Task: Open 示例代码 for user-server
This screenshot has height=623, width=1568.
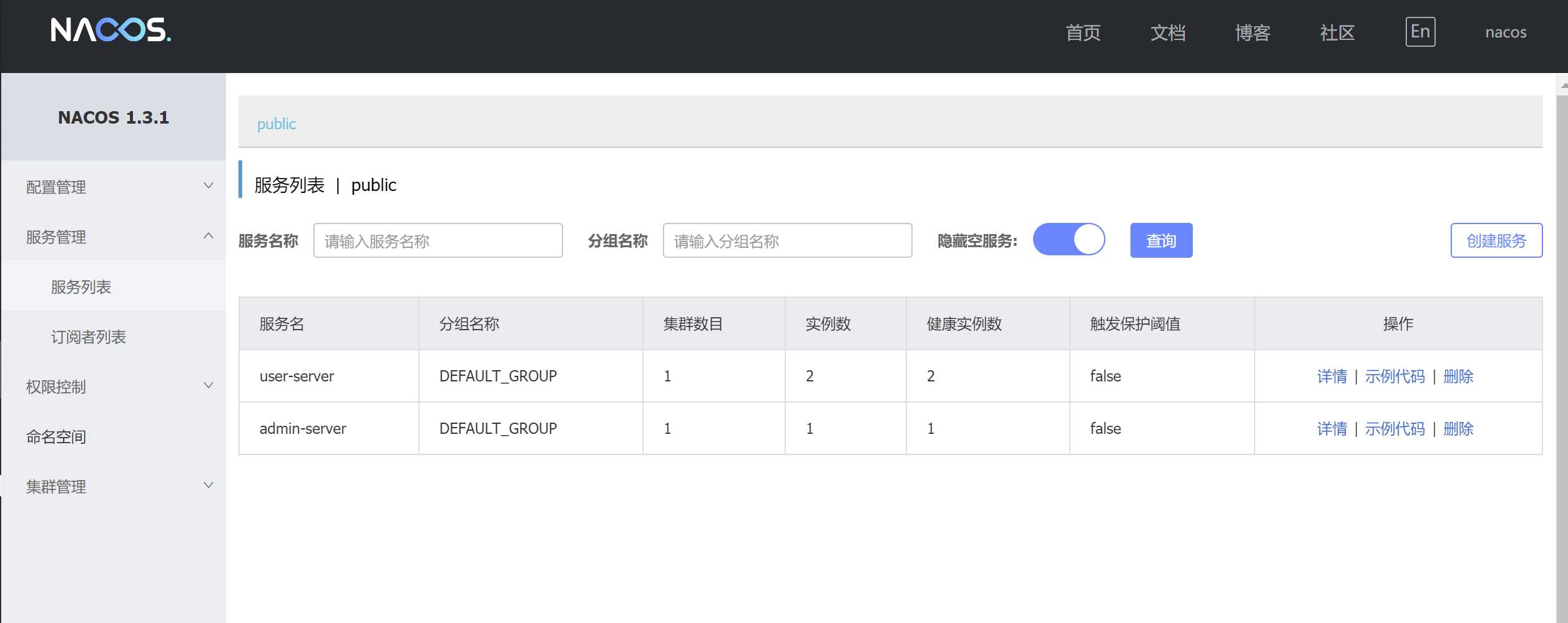Action: (1395, 376)
